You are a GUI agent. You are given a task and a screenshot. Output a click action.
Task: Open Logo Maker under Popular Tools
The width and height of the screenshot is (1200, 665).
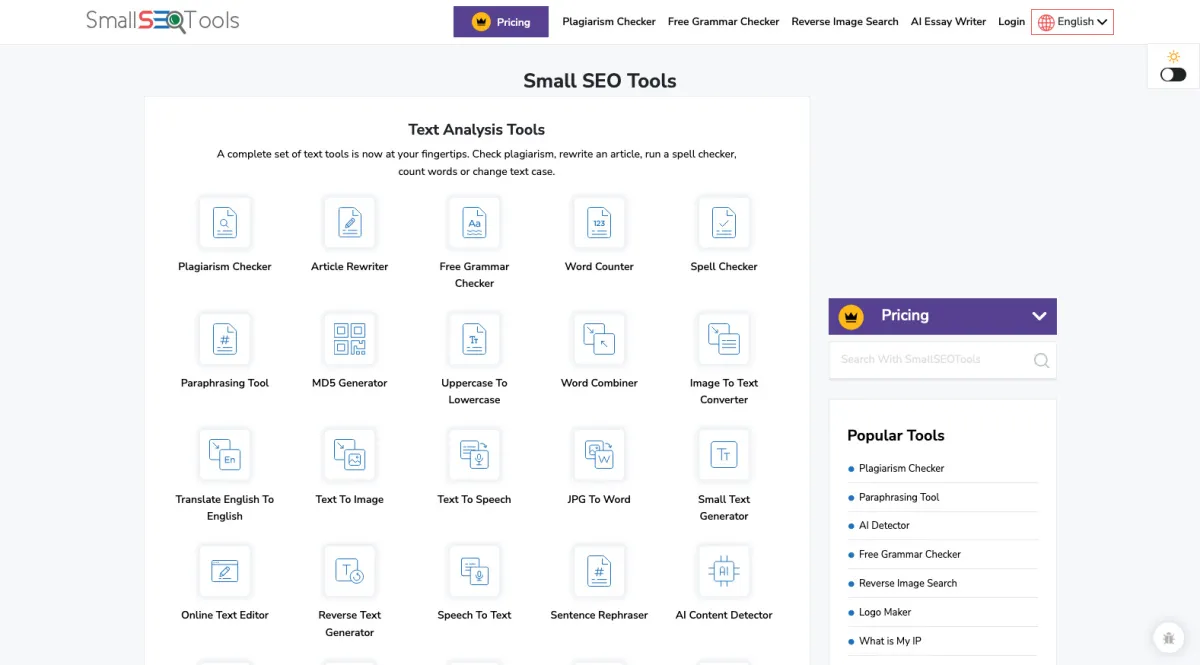click(885, 612)
